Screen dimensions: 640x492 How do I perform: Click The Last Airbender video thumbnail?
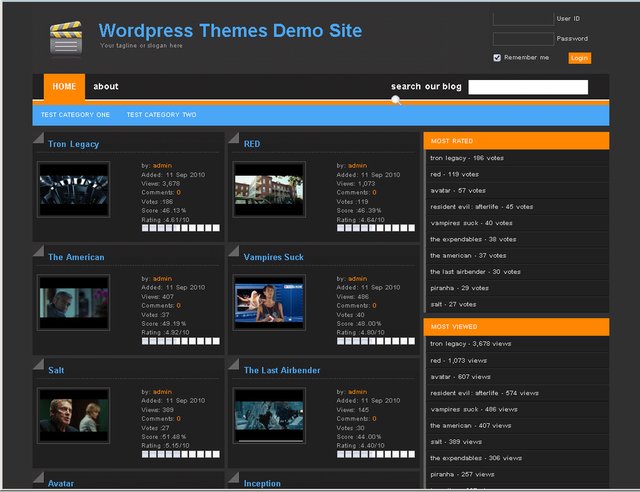tap(269, 415)
